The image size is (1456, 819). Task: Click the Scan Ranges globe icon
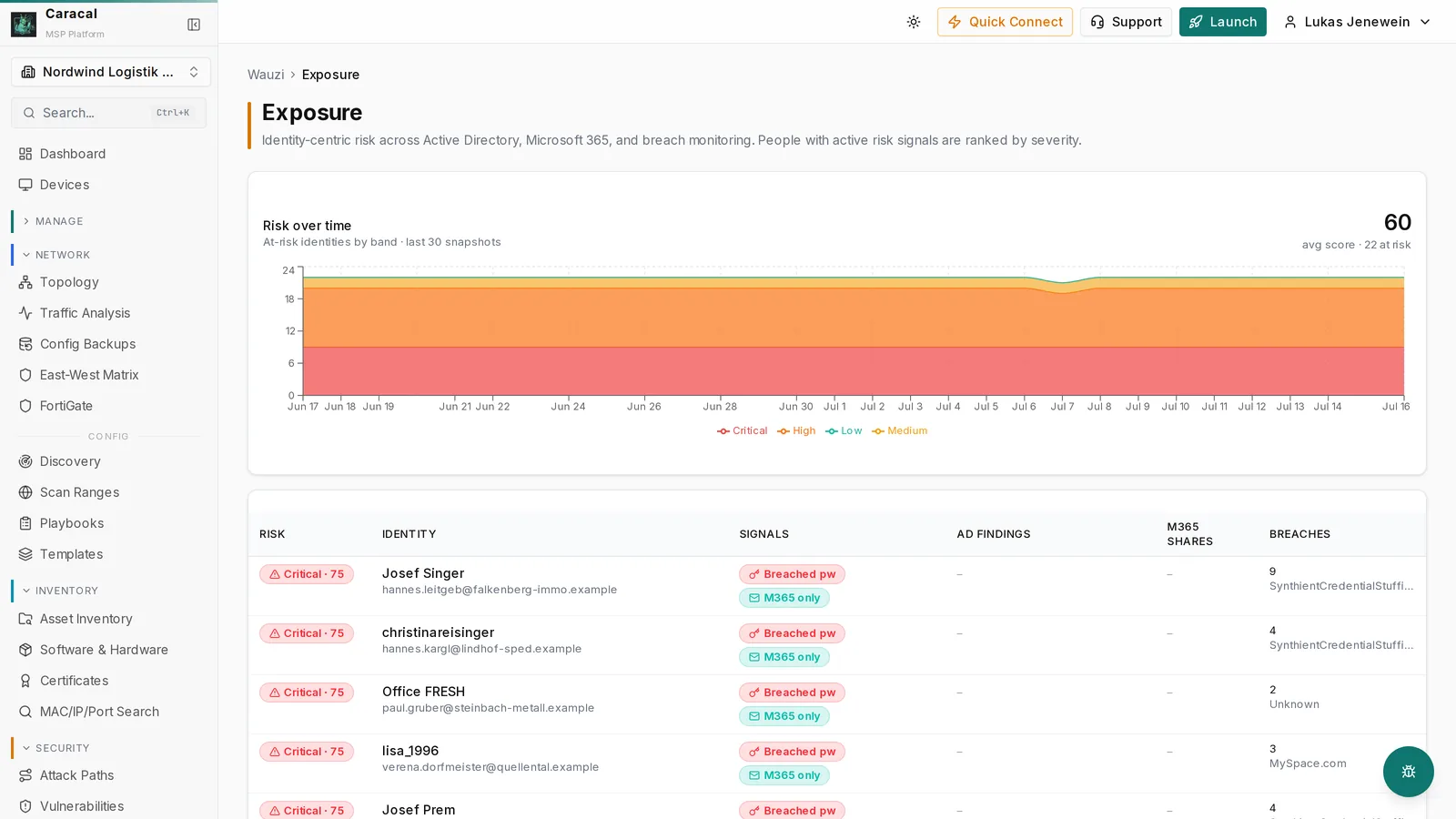pos(25,492)
